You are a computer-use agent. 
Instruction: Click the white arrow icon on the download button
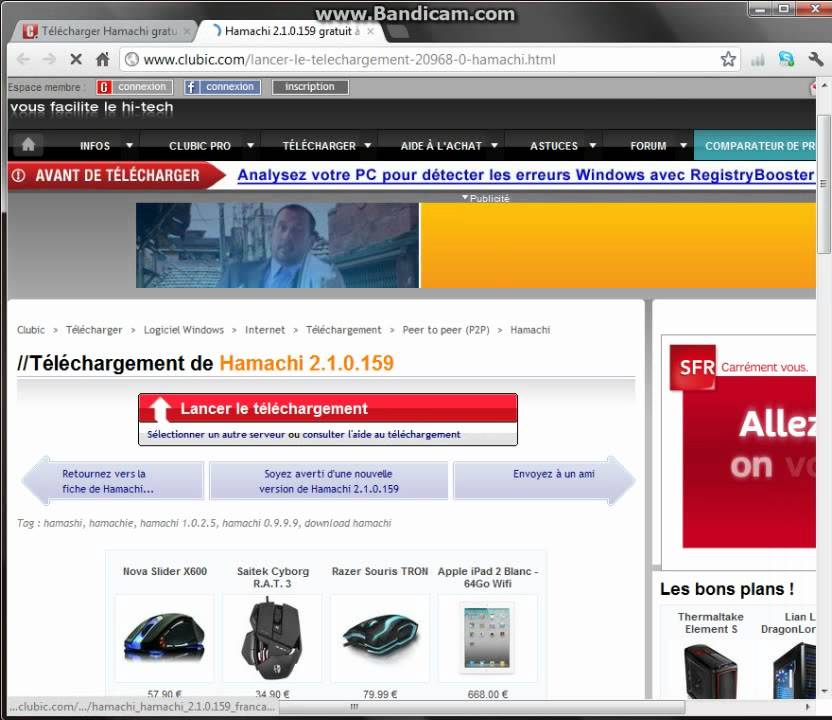tap(160, 409)
